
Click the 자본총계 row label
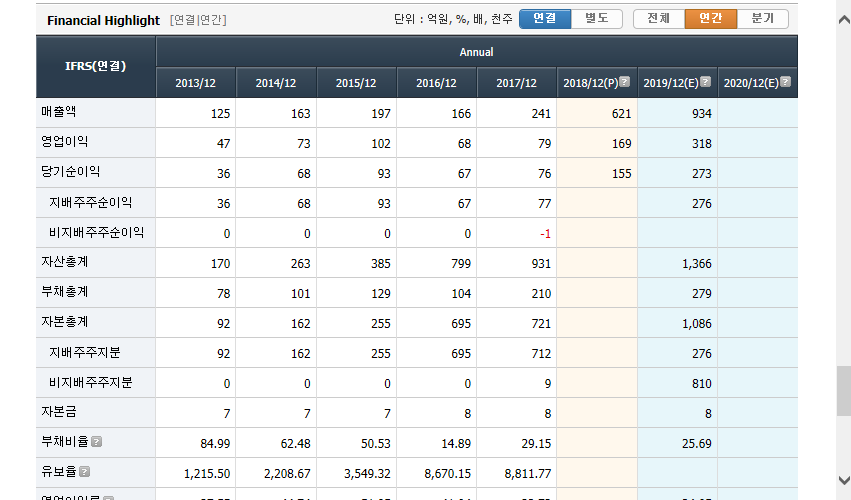tap(65, 321)
